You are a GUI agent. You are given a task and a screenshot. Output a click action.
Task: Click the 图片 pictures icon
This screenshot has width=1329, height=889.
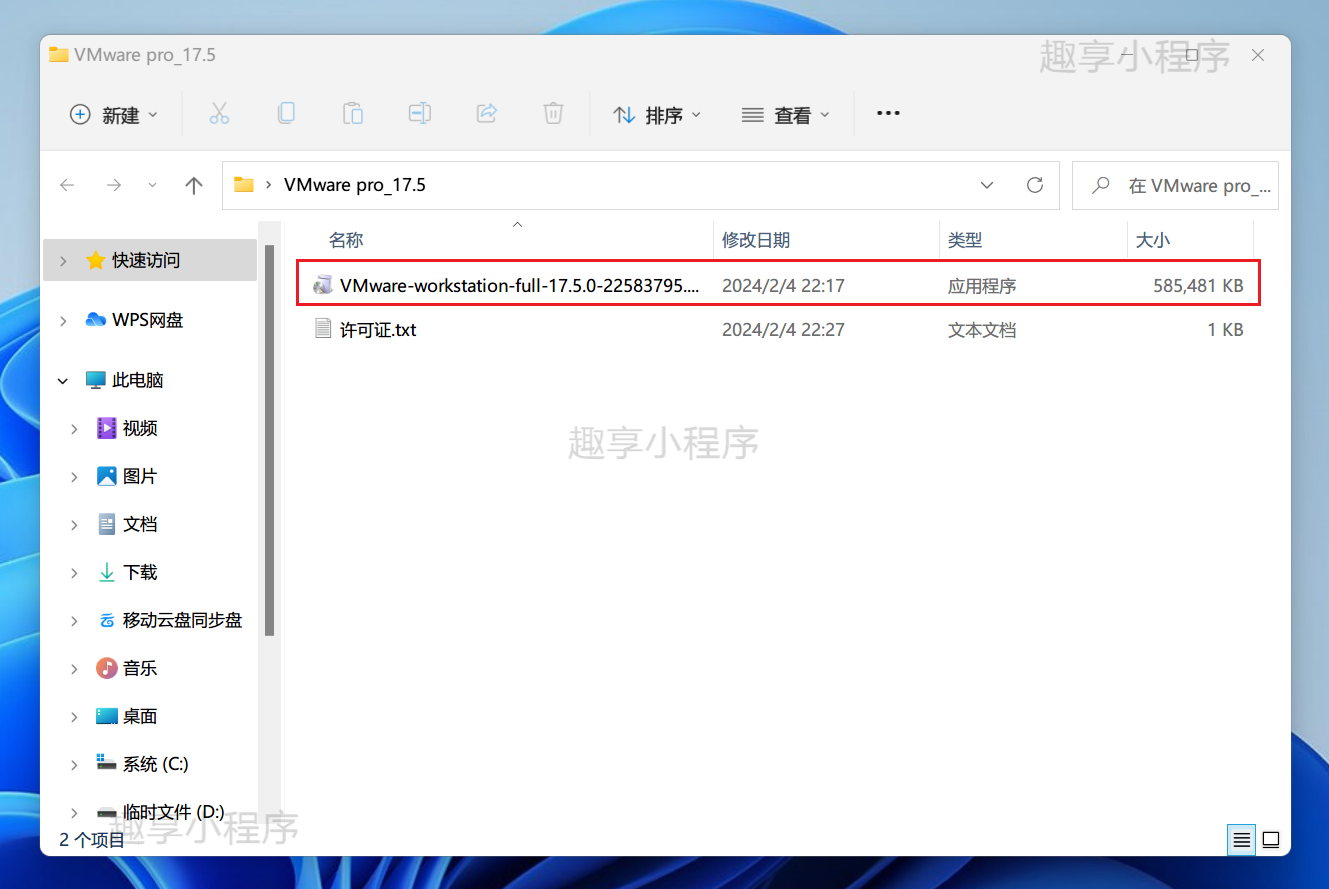[x=106, y=476]
